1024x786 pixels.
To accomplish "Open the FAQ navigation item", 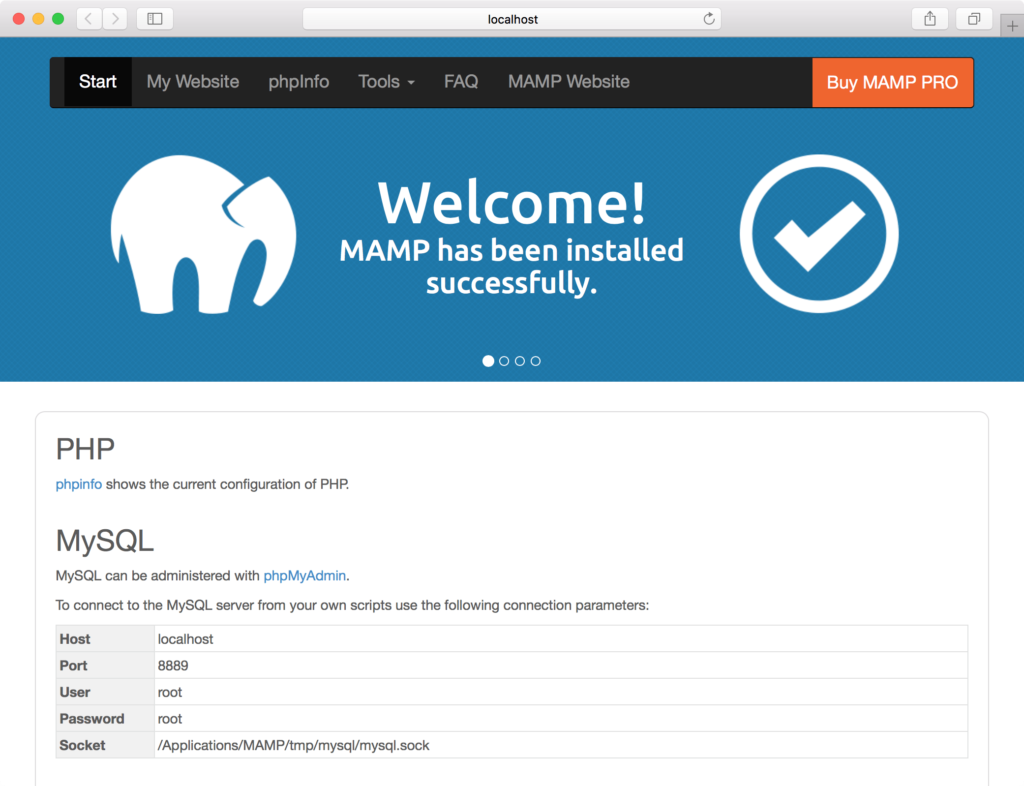I will tap(461, 82).
